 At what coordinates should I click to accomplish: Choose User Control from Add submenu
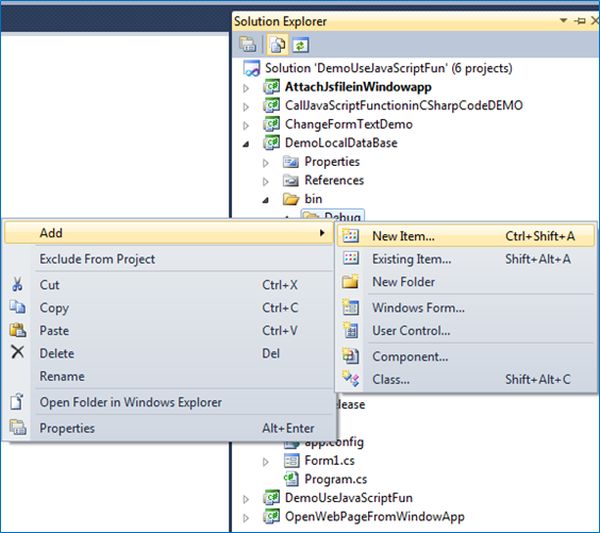click(x=411, y=331)
